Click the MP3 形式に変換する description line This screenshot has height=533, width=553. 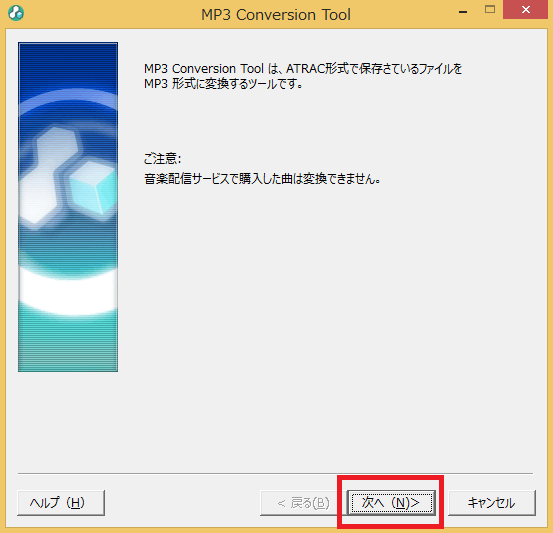coord(223,84)
